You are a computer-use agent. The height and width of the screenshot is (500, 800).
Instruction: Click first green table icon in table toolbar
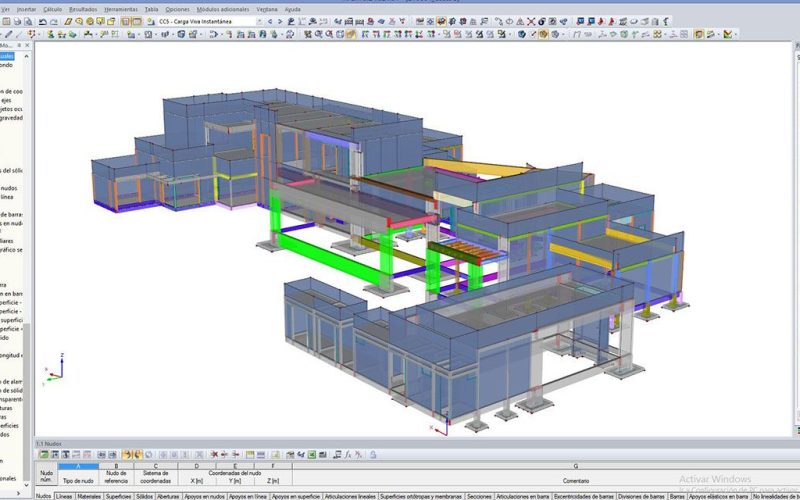click(x=44, y=454)
